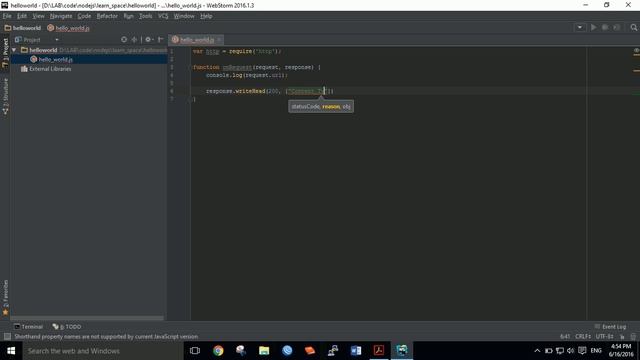Image resolution: width=640 pixels, height=360 pixels.
Task: Click ENG language indicator
Action: pos(596,351)
